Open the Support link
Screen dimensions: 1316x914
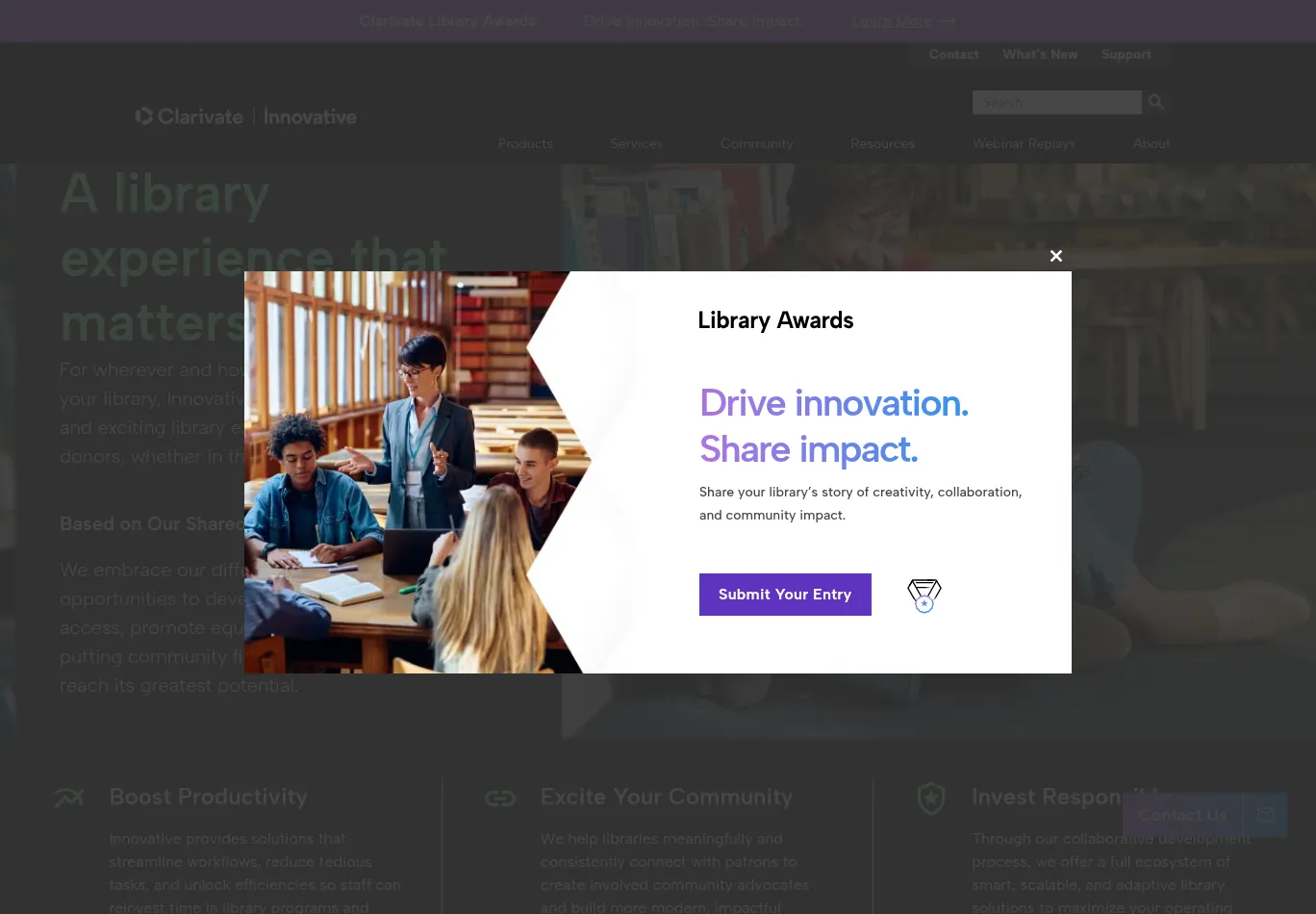pyautogui.click(x=1126, y=55)
